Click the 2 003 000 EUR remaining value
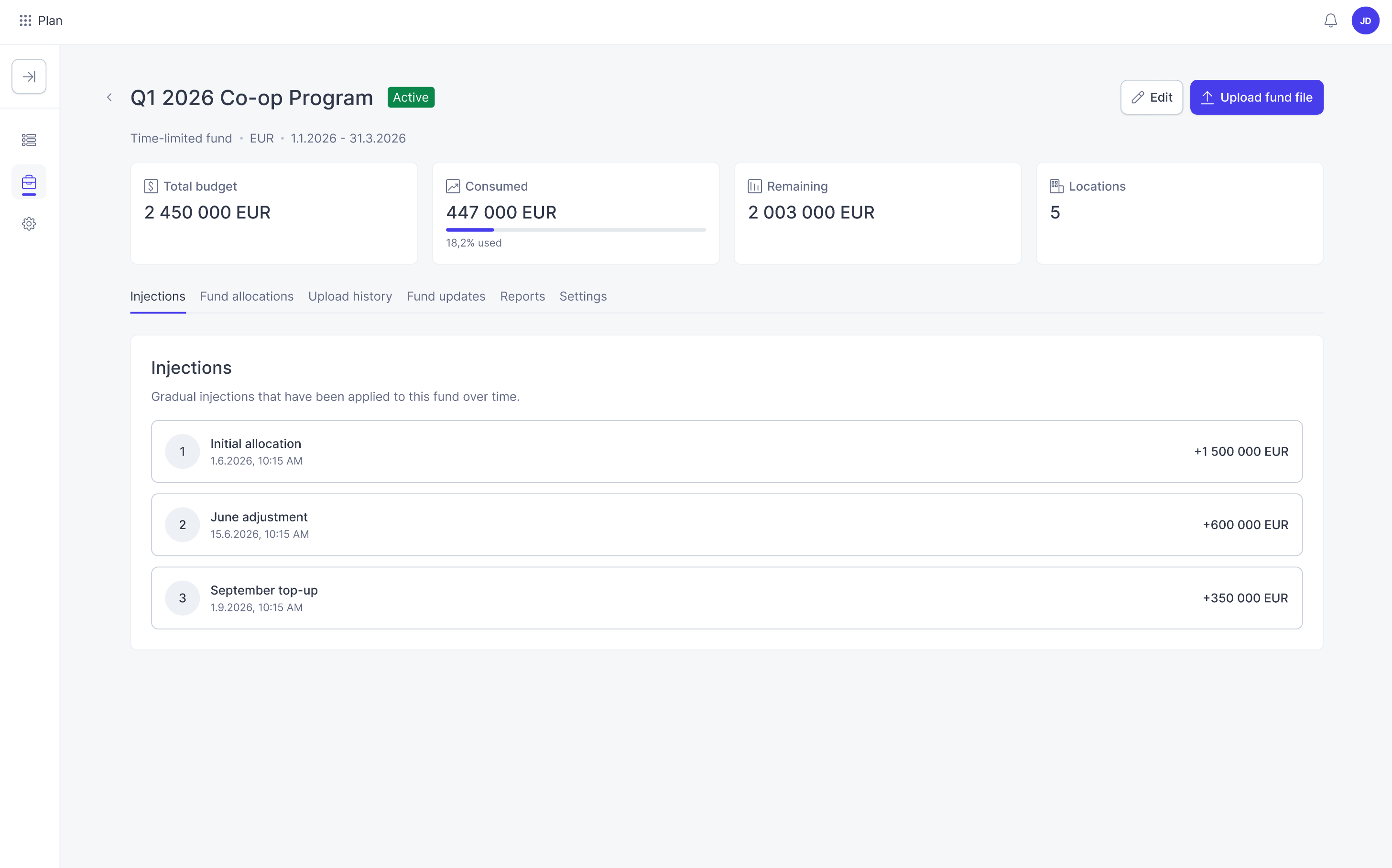This screenshot has width=1392, height=868. tap(811, 213)
